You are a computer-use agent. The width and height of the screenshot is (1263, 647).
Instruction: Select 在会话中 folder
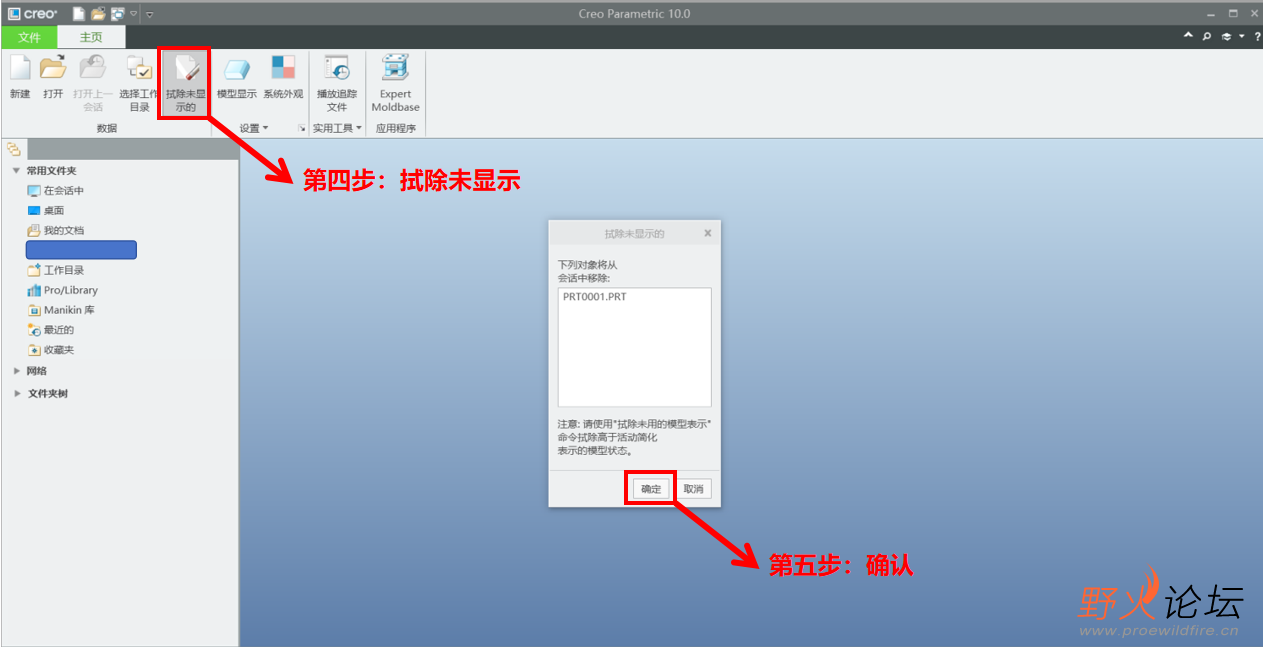pyautogui.click(x=56, y=190)
